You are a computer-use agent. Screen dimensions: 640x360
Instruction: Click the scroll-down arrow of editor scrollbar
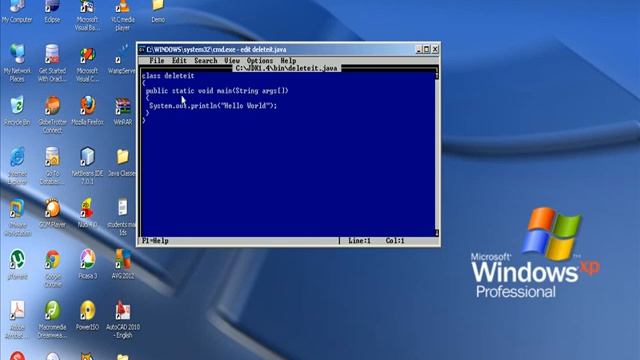pyautogui.click(x=437, y=233)
